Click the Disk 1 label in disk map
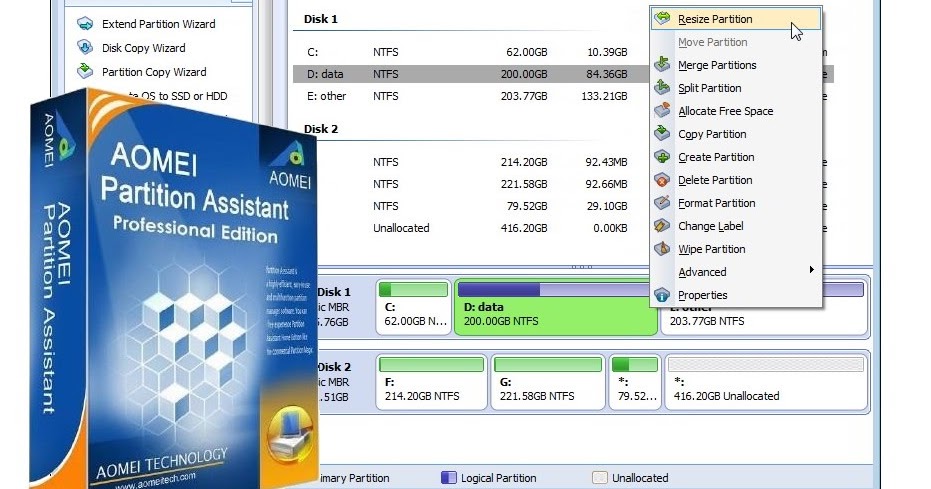Image resolution: width=931 pixels, height=489 pixels. click(334, 292)
